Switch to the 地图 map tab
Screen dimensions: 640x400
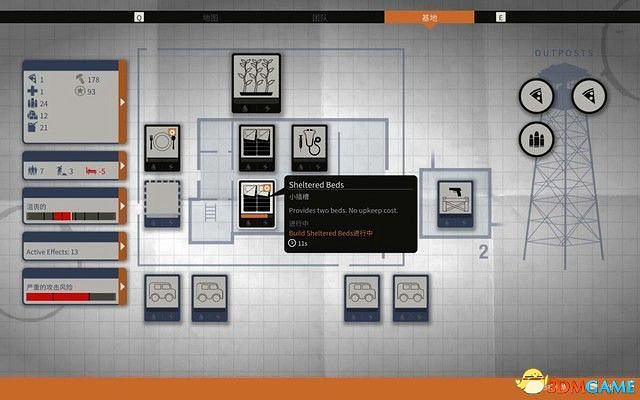pos(210,18)
